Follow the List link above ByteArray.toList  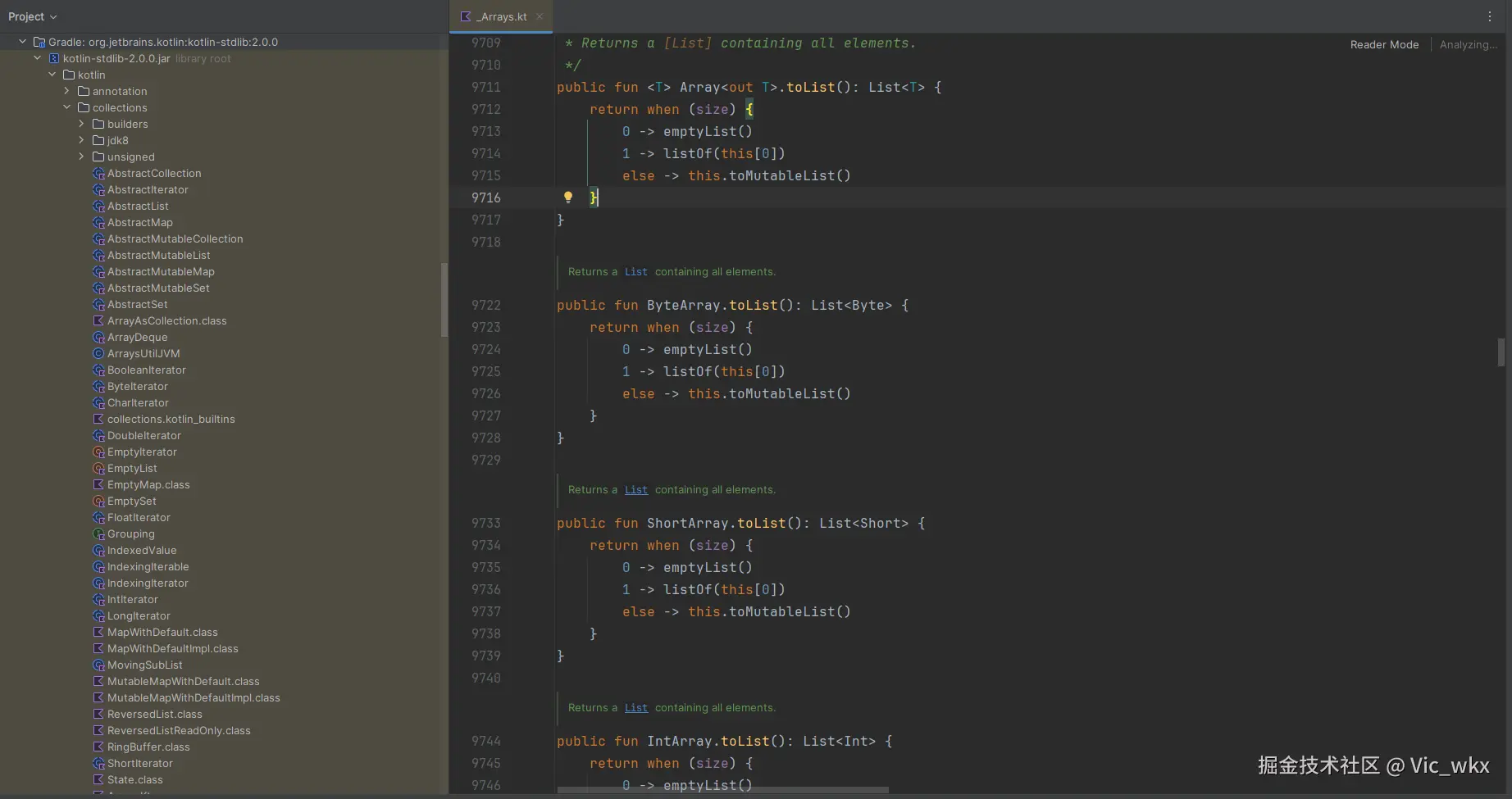click(636, 271)
